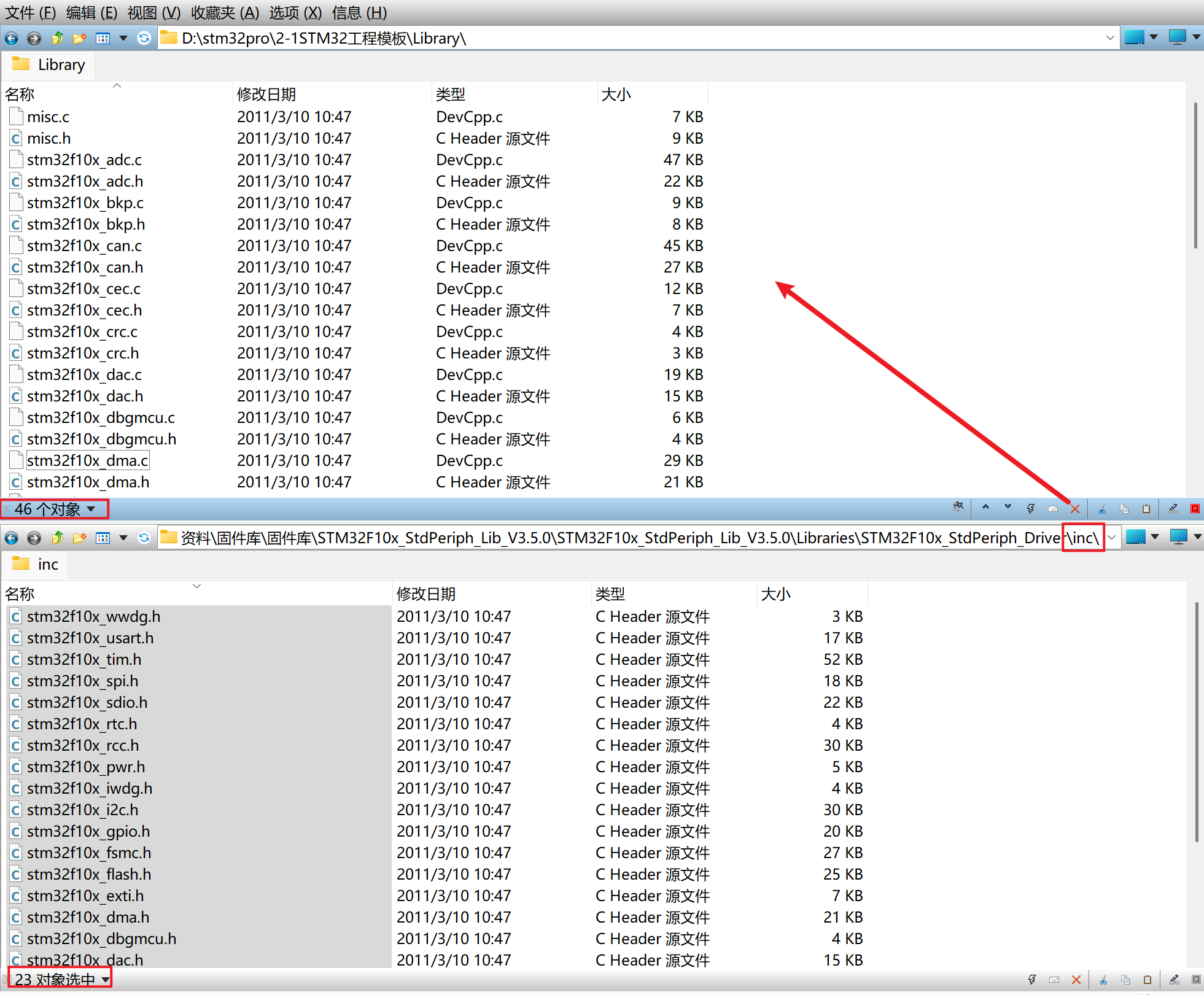Image resolution: width=1204 pixels, height=995 pixels.
Task: Open dropdown beside blue monitor icon, top pane
Action: click(x=1154, y=37)
